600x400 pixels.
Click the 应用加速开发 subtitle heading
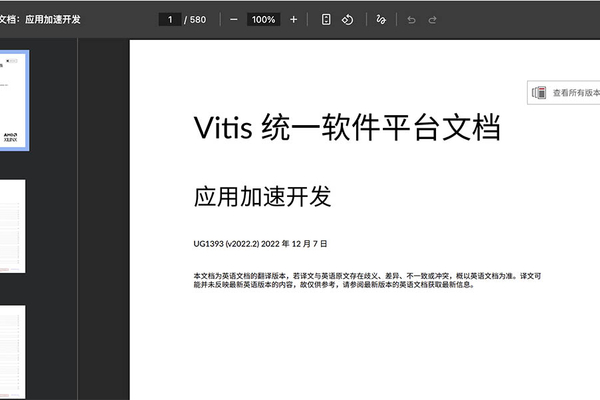262,197
